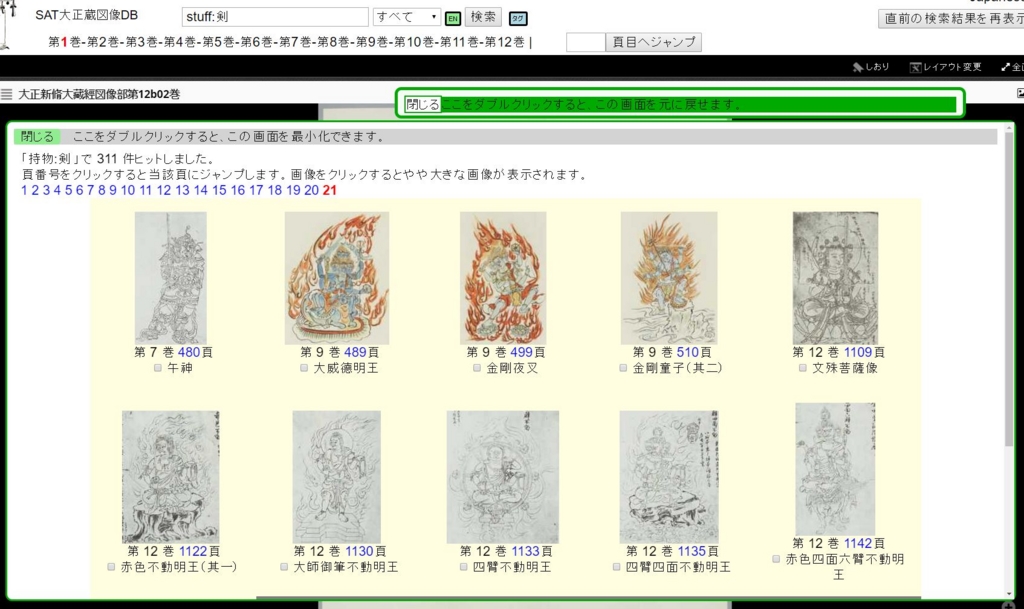Enlarge the 大師御筆不動明王 thumbnail

click(337, 477)
